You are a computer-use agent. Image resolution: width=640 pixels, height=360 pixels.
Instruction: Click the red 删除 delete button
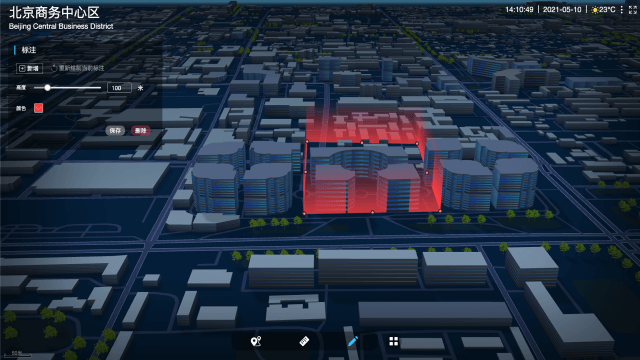[140, 131]
